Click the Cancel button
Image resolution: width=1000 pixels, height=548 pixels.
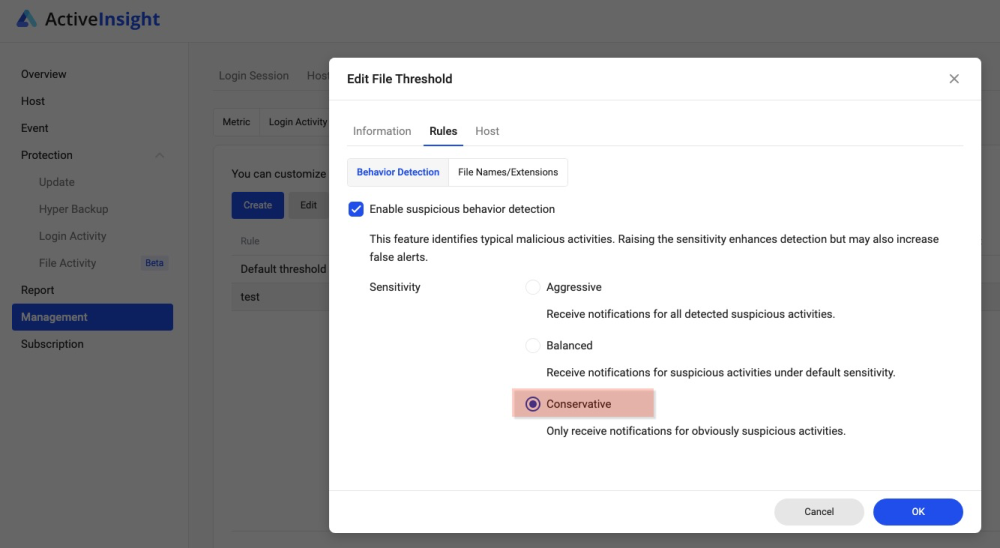(818, 512)
